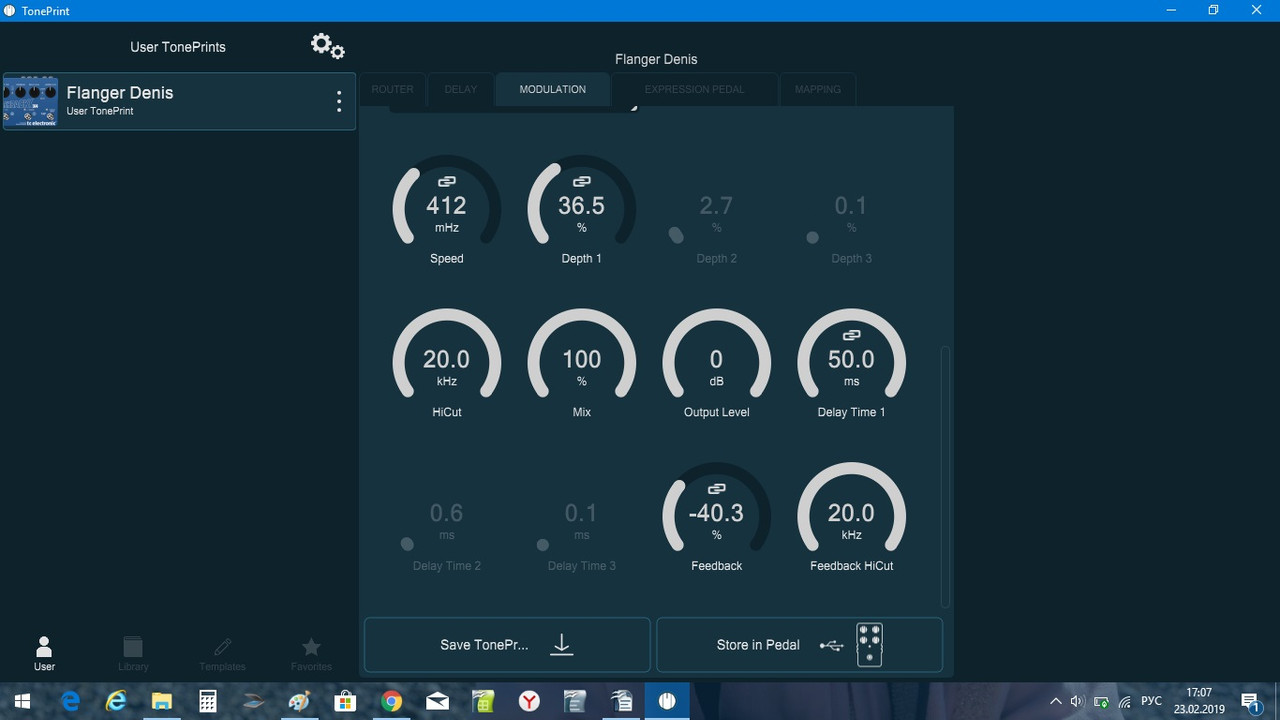Click the Depth 1 knob dial

tap(581, 200)
